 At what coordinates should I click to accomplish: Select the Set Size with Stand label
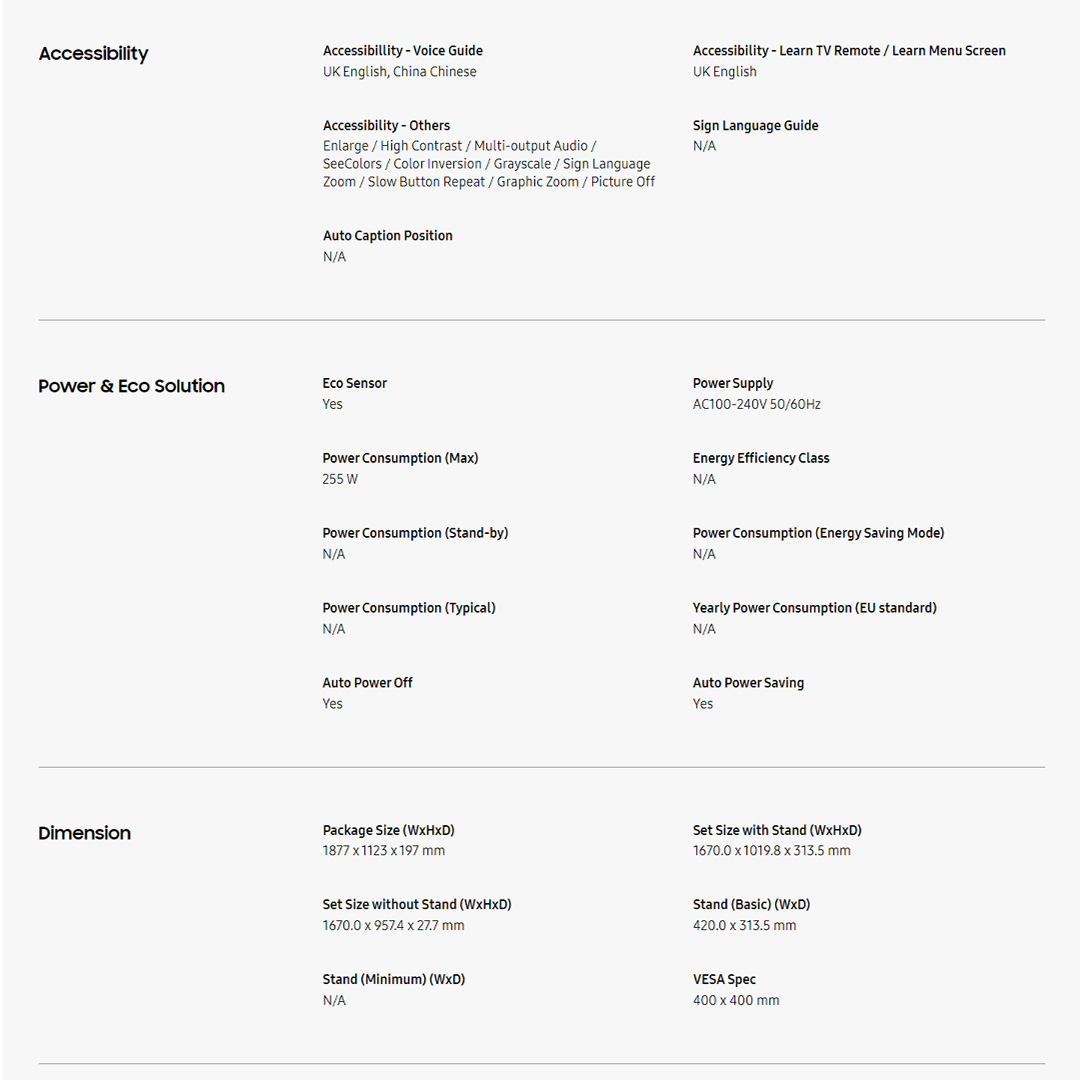776,830
